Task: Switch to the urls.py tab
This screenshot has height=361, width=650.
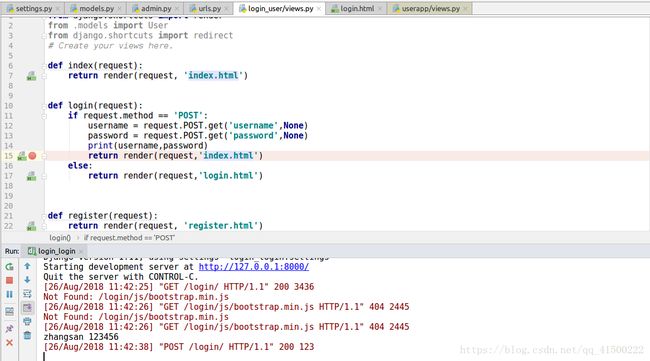Action: 209,8
